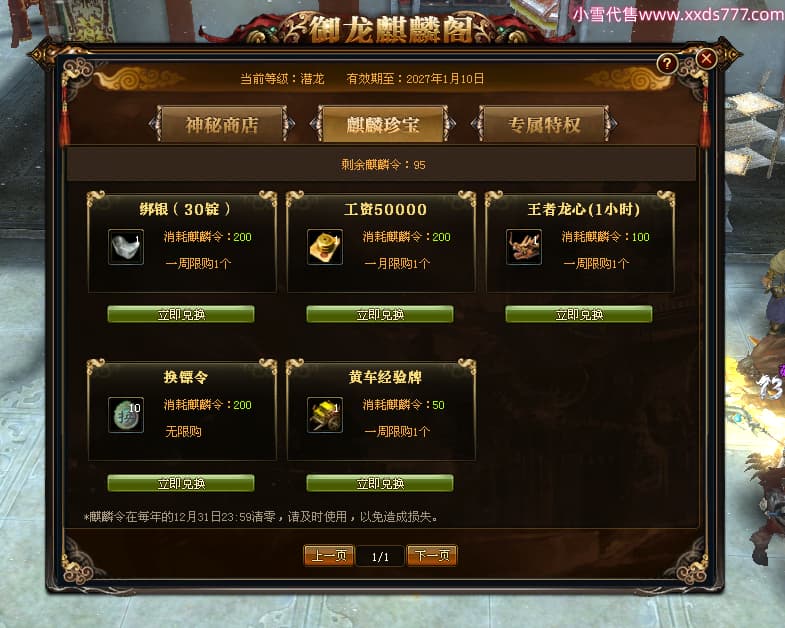Select the 王者龙心 dragon icon

pyautogui.click(x=524, y=247)
